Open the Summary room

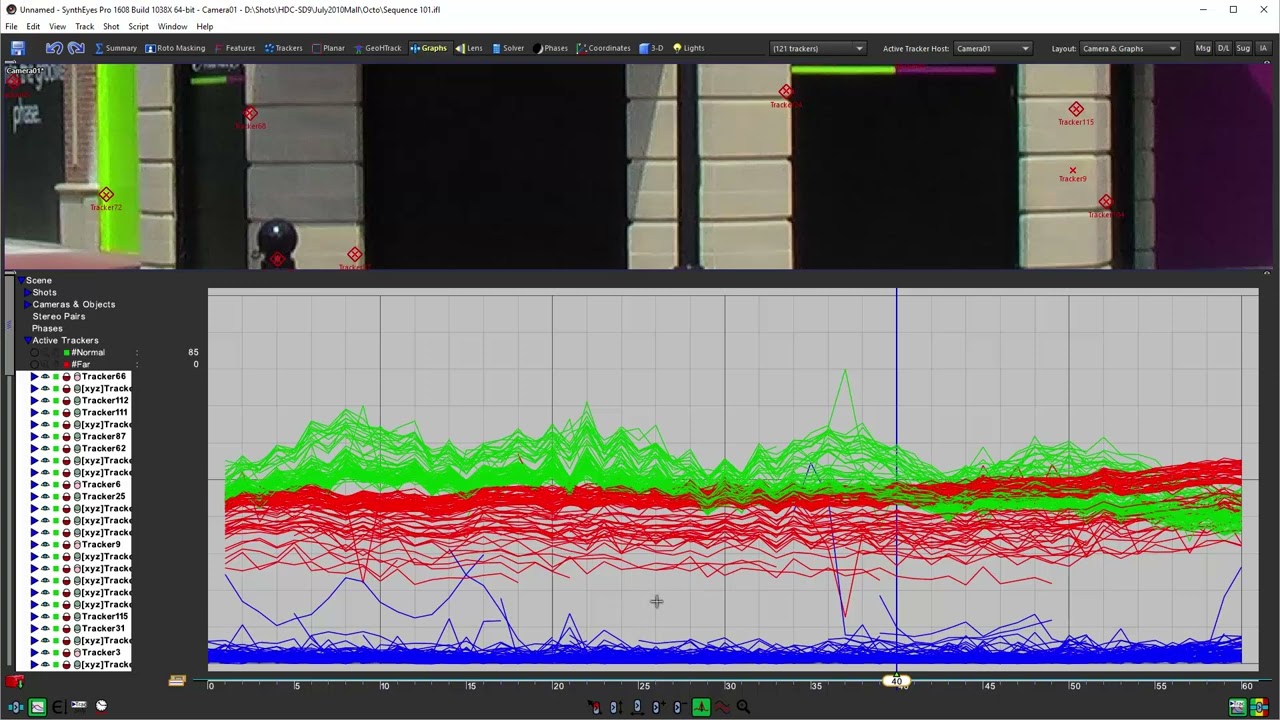click(115, 48)
